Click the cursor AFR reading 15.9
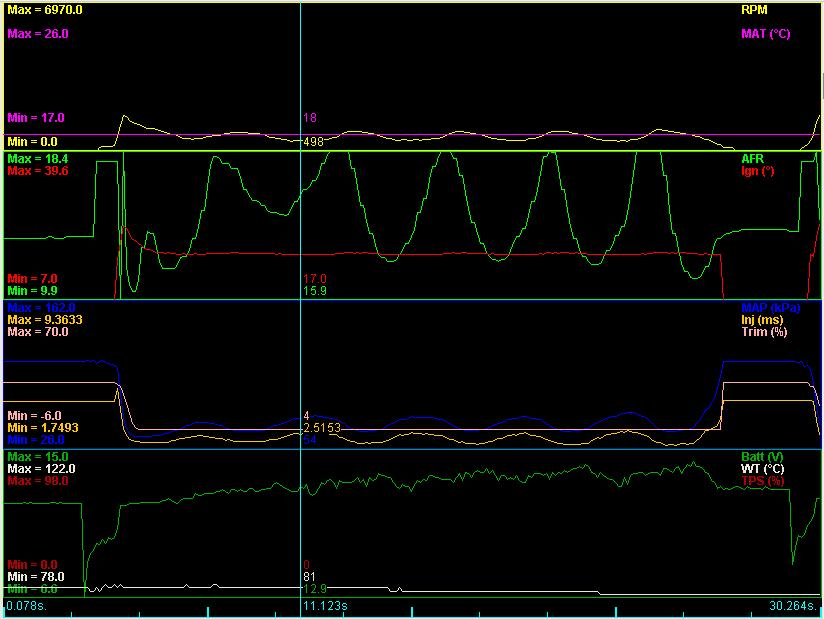The image size is (824, 619). (315, 291)
